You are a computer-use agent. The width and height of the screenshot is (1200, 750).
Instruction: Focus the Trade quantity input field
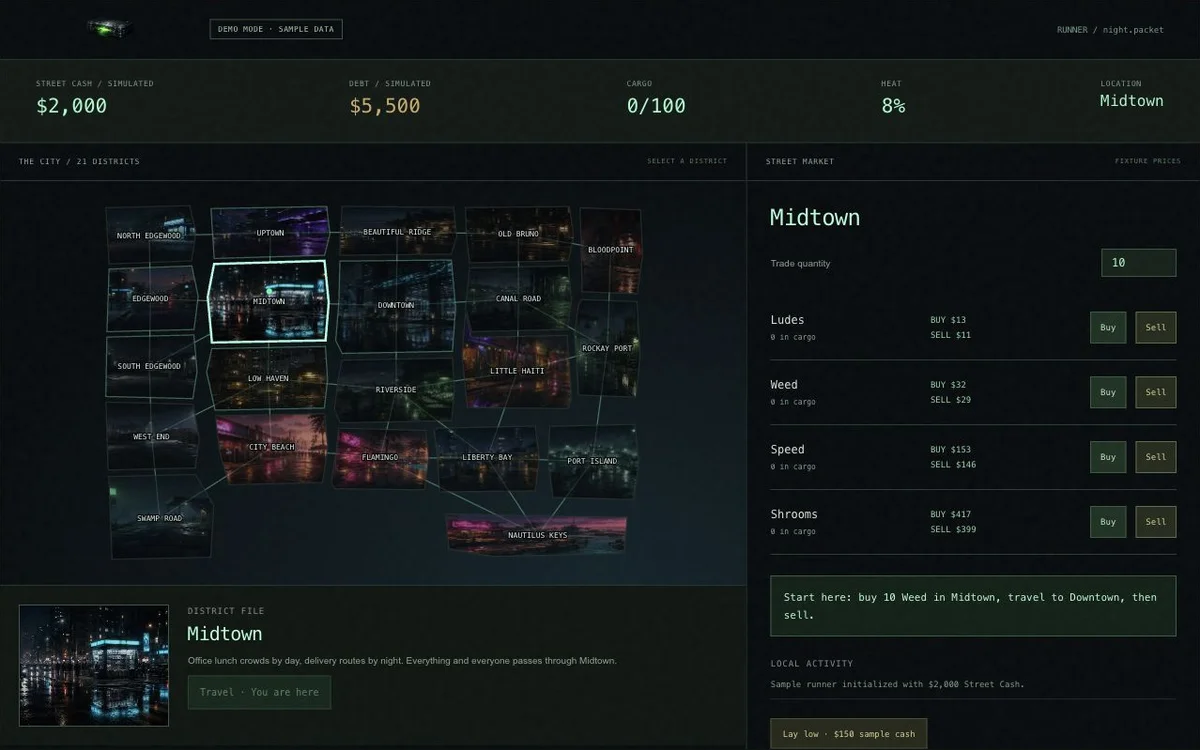coord(1138,263)
